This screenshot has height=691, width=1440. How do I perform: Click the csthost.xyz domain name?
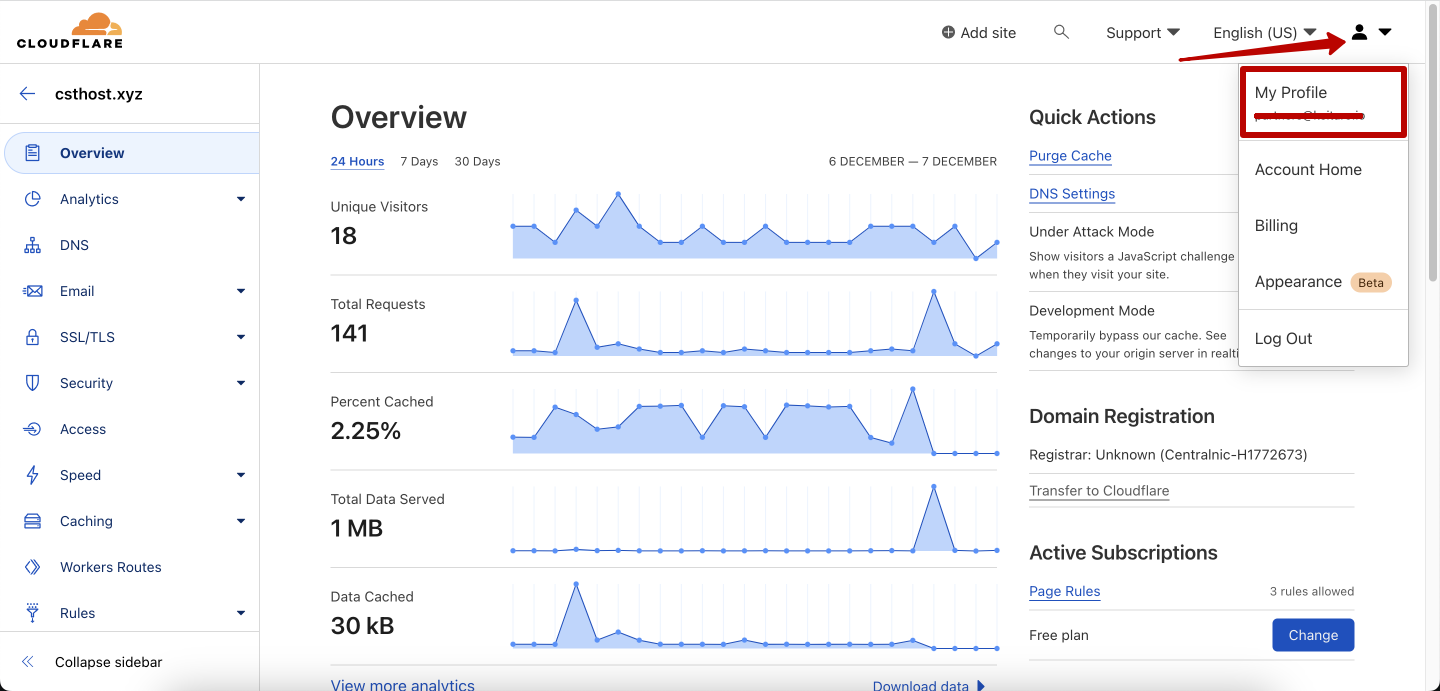(x=99, y=94)
